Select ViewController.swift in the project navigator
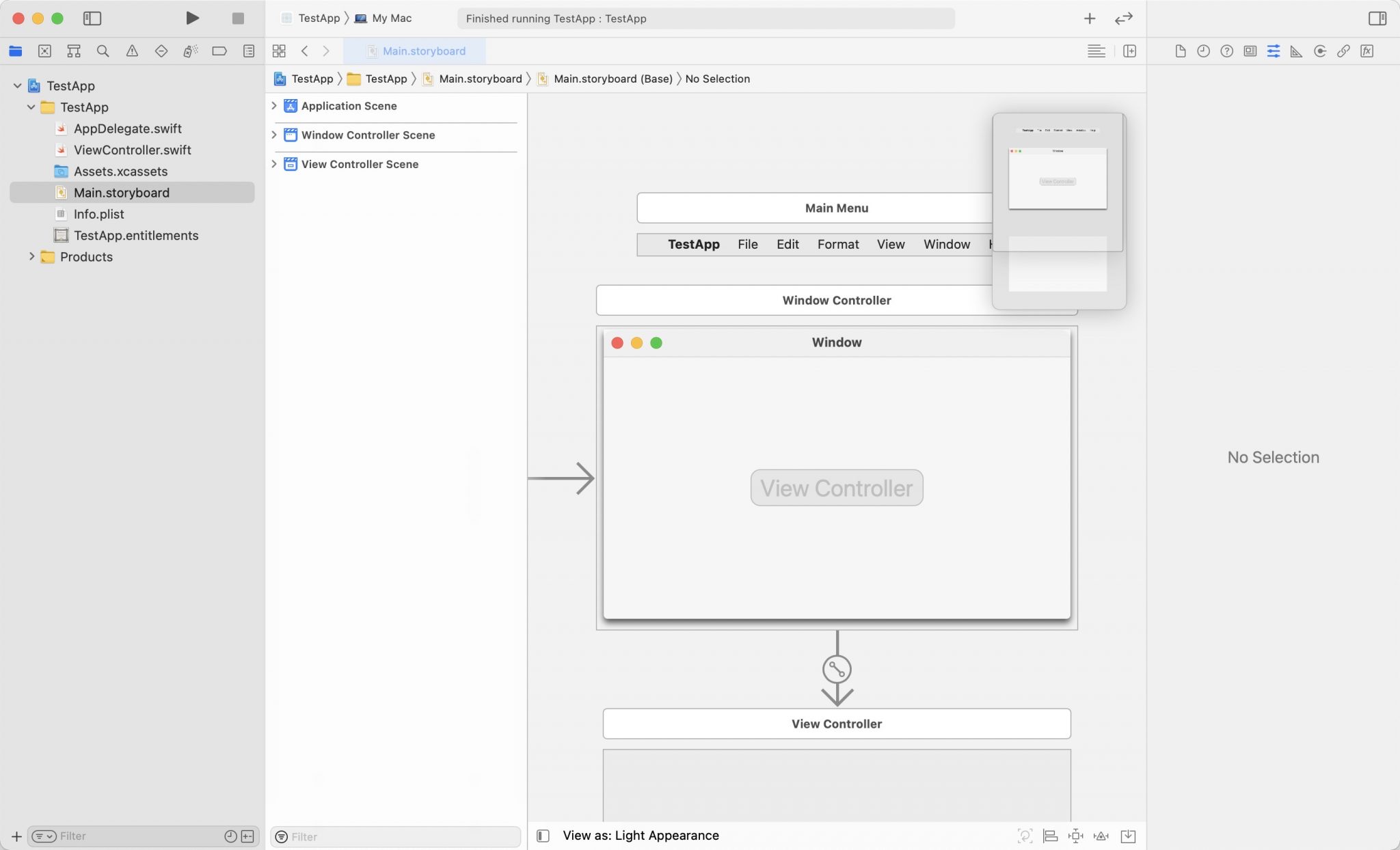The image size is (1400, 850). tap(133, 150)
